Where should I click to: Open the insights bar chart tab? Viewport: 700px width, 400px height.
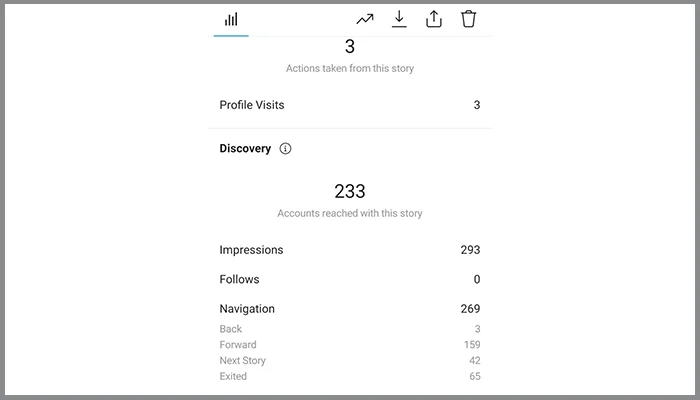tap(231, 20)
